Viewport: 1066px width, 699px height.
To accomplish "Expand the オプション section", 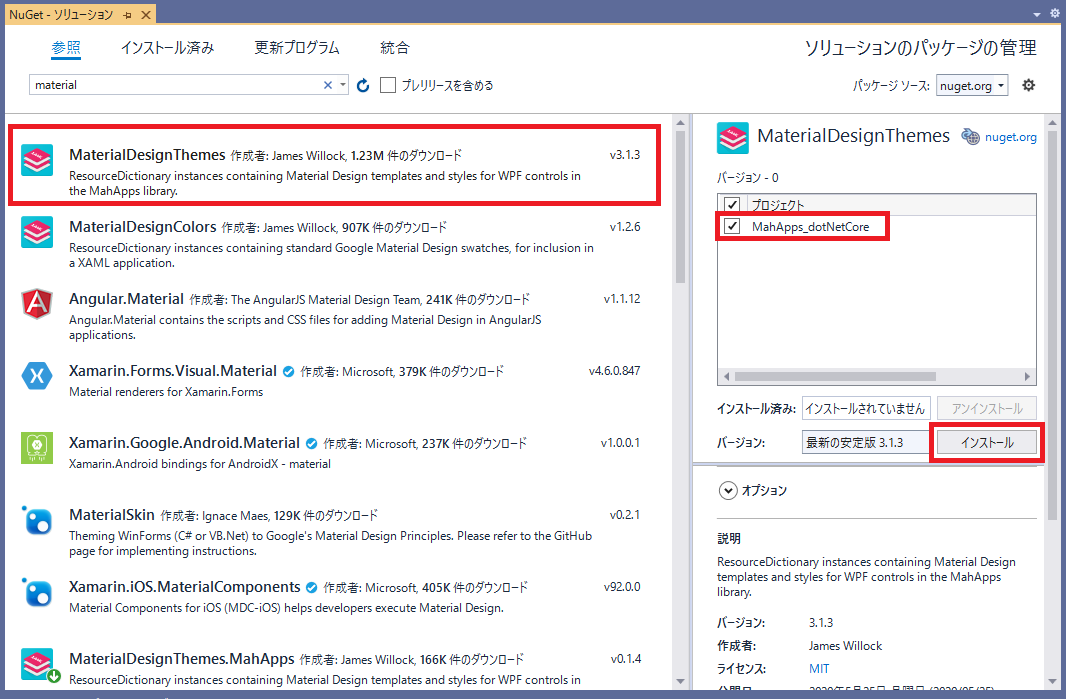I will [728, 490].
